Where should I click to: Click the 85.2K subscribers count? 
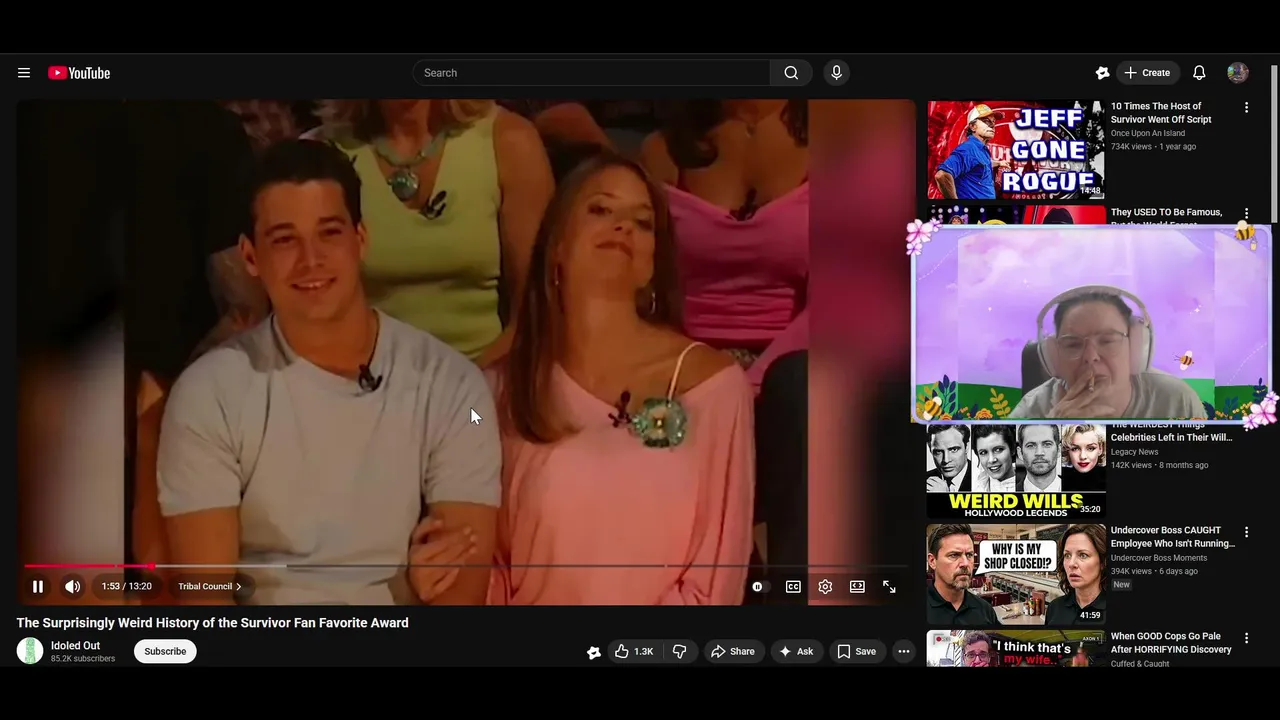pyautogui.click(x=83, y=659)
